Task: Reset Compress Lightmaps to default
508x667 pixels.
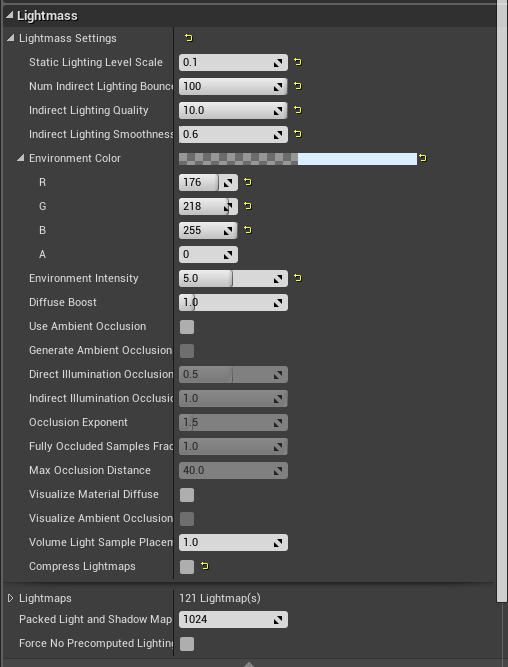Action: pyautogui.click(x=205, y=566)
